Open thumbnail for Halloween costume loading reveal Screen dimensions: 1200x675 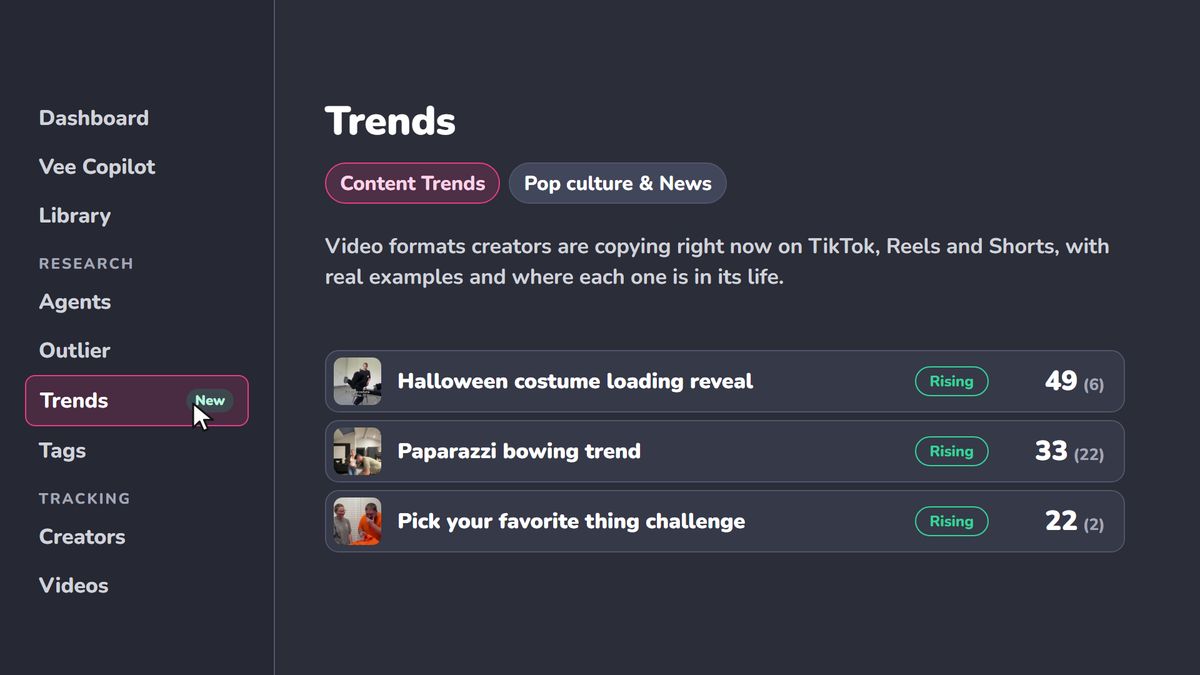357,381
